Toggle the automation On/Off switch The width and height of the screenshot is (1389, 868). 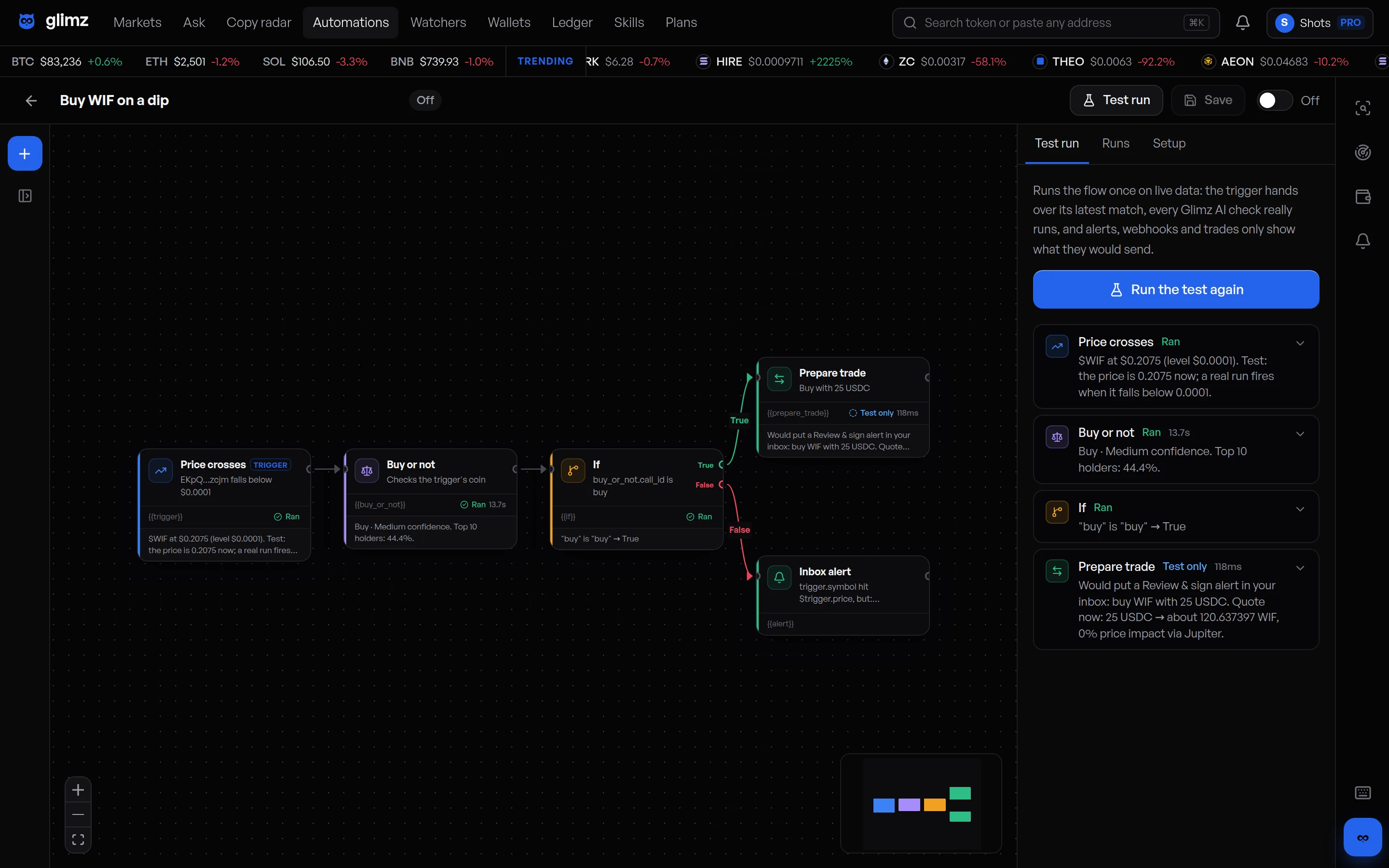pyautogui.click(x=1274, y=100)
